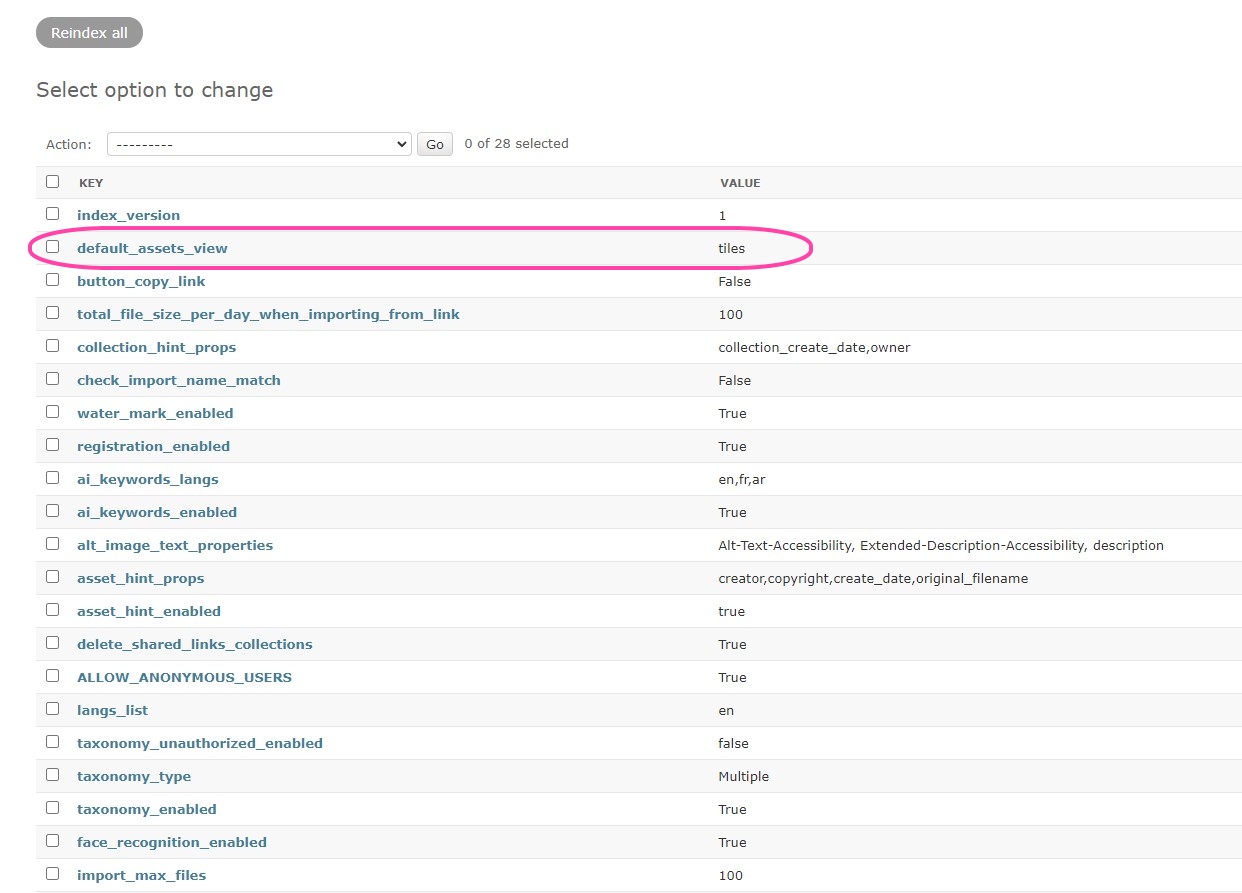Check the delete_shared_links_collections row checkbox
The width and height of the screenshot is (1242, 893).
click(52, 643)
